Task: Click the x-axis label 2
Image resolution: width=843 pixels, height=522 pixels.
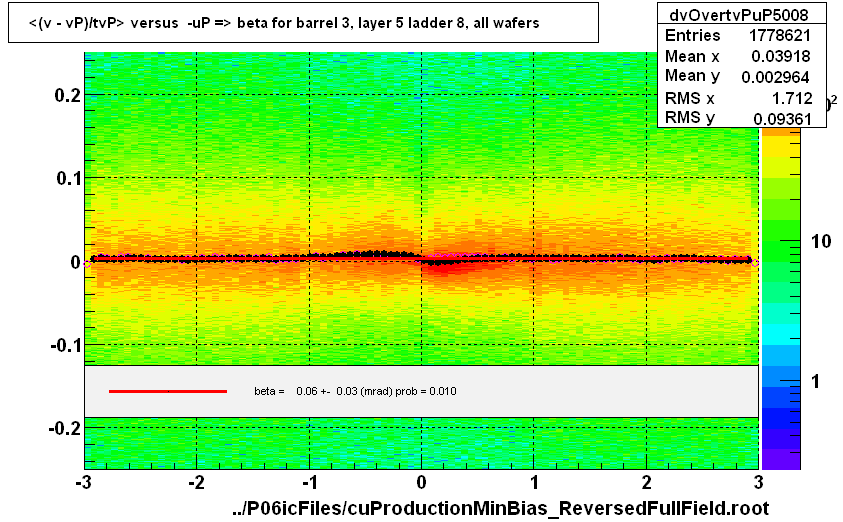Action: point(646,482)
